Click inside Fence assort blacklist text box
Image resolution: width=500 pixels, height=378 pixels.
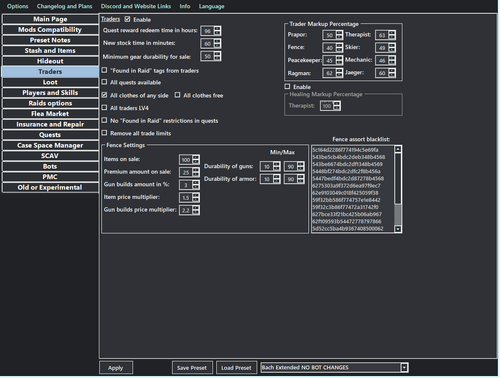[353, 189]
